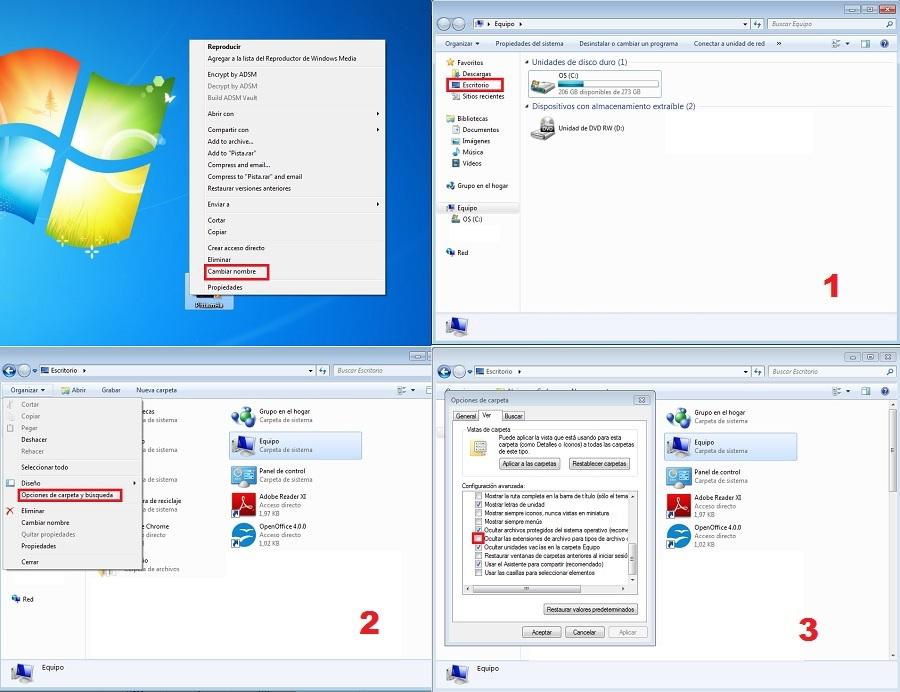The width and height of the screenshot is (900, 692).
Task: Click 'Opciones de carpeta y búsqueda' menu entry
Action: coord(69,495)
